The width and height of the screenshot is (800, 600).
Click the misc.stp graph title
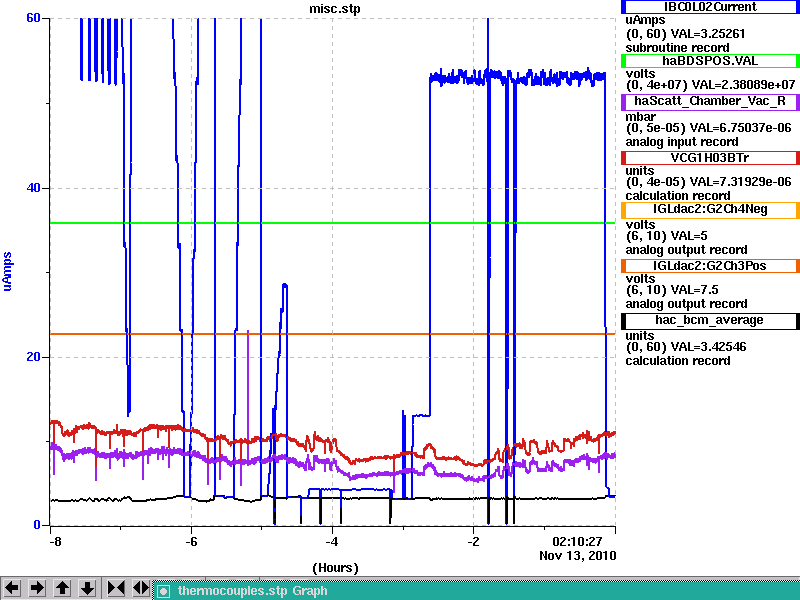click(x=335, y=9)
